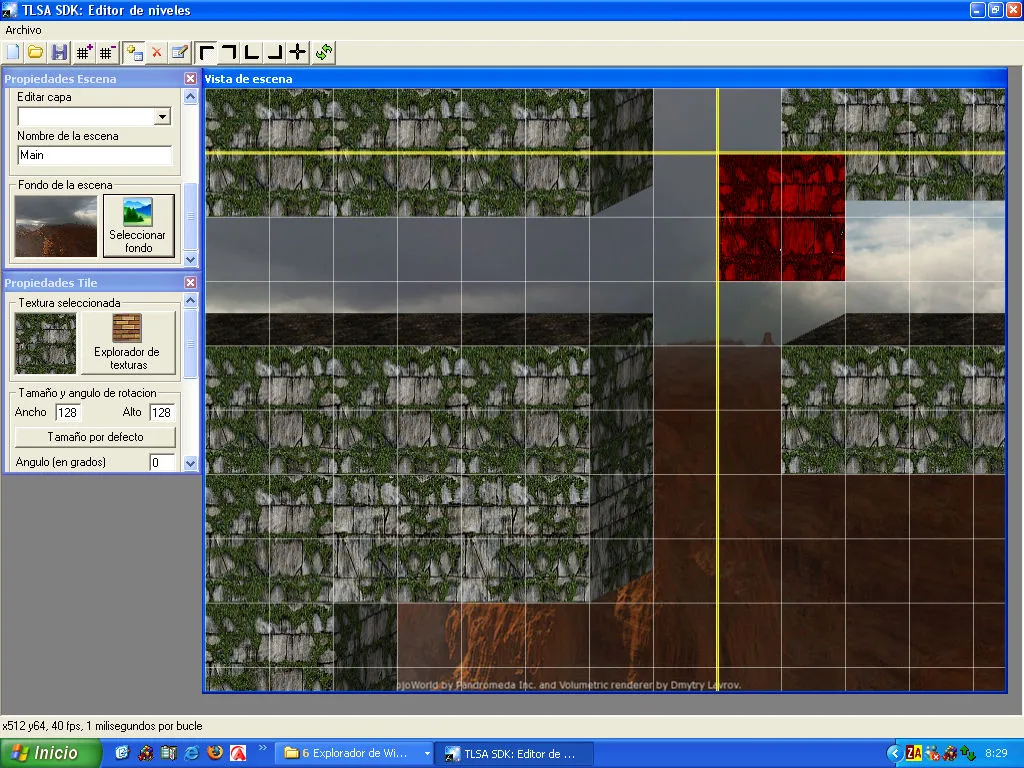Save the scene with the floppy disk icon

tap(59, 52)
